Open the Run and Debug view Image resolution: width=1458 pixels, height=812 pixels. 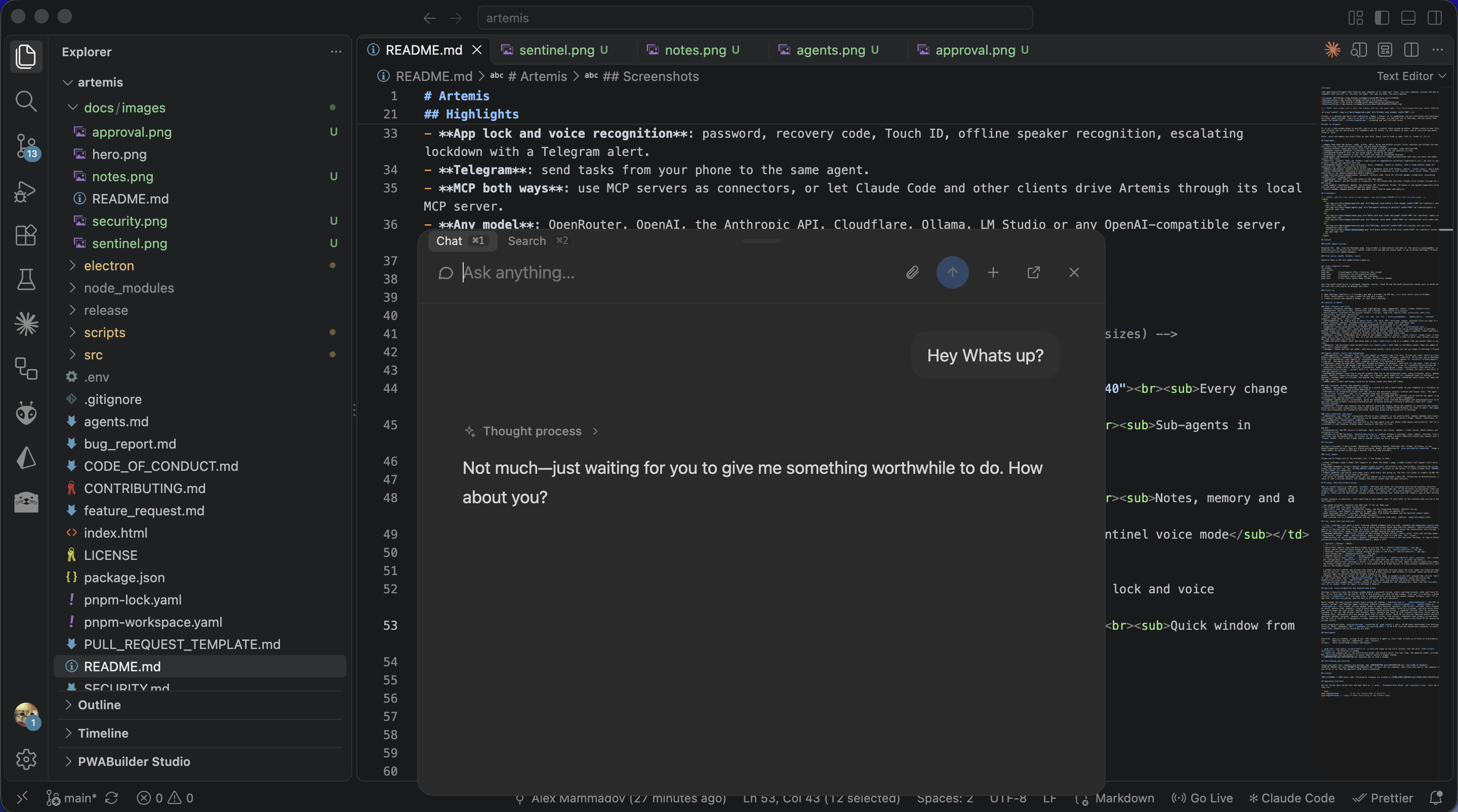(x=26, y=191)
